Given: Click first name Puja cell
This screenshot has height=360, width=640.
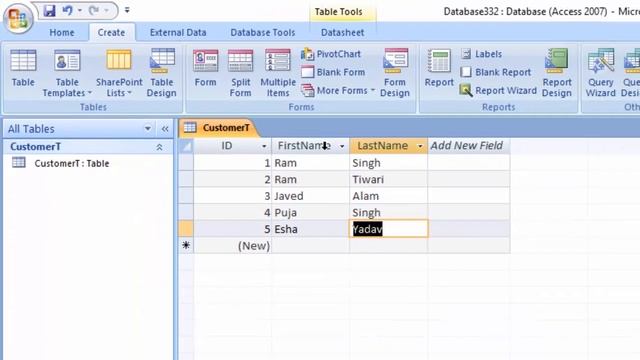Looking at the screenshot, I should (310, 213).
